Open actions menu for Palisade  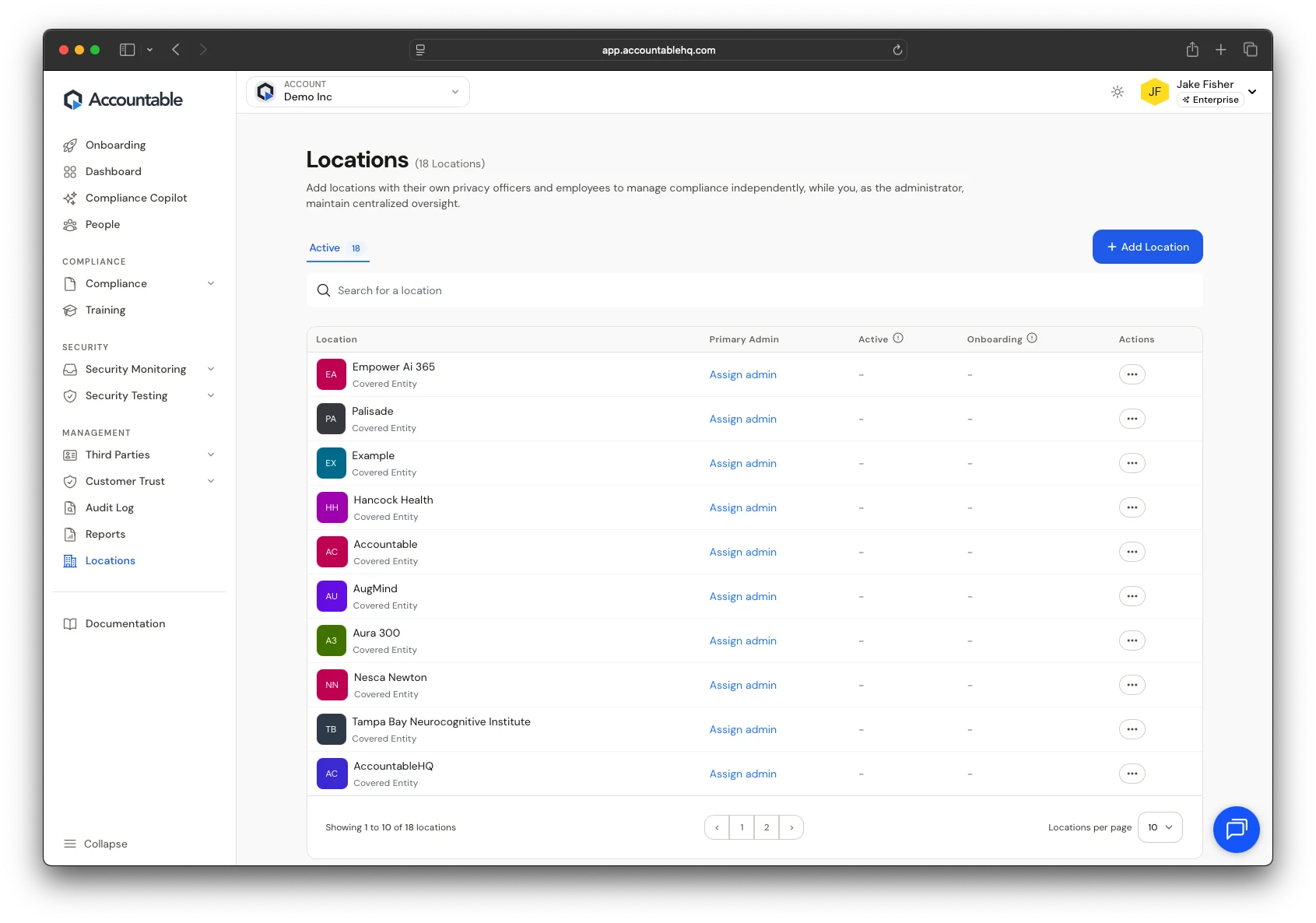tap(1132, 419)
